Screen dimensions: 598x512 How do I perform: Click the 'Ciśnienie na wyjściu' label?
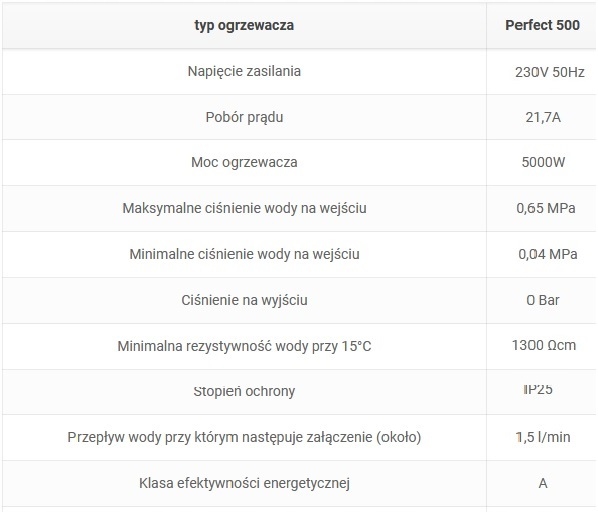244,300
